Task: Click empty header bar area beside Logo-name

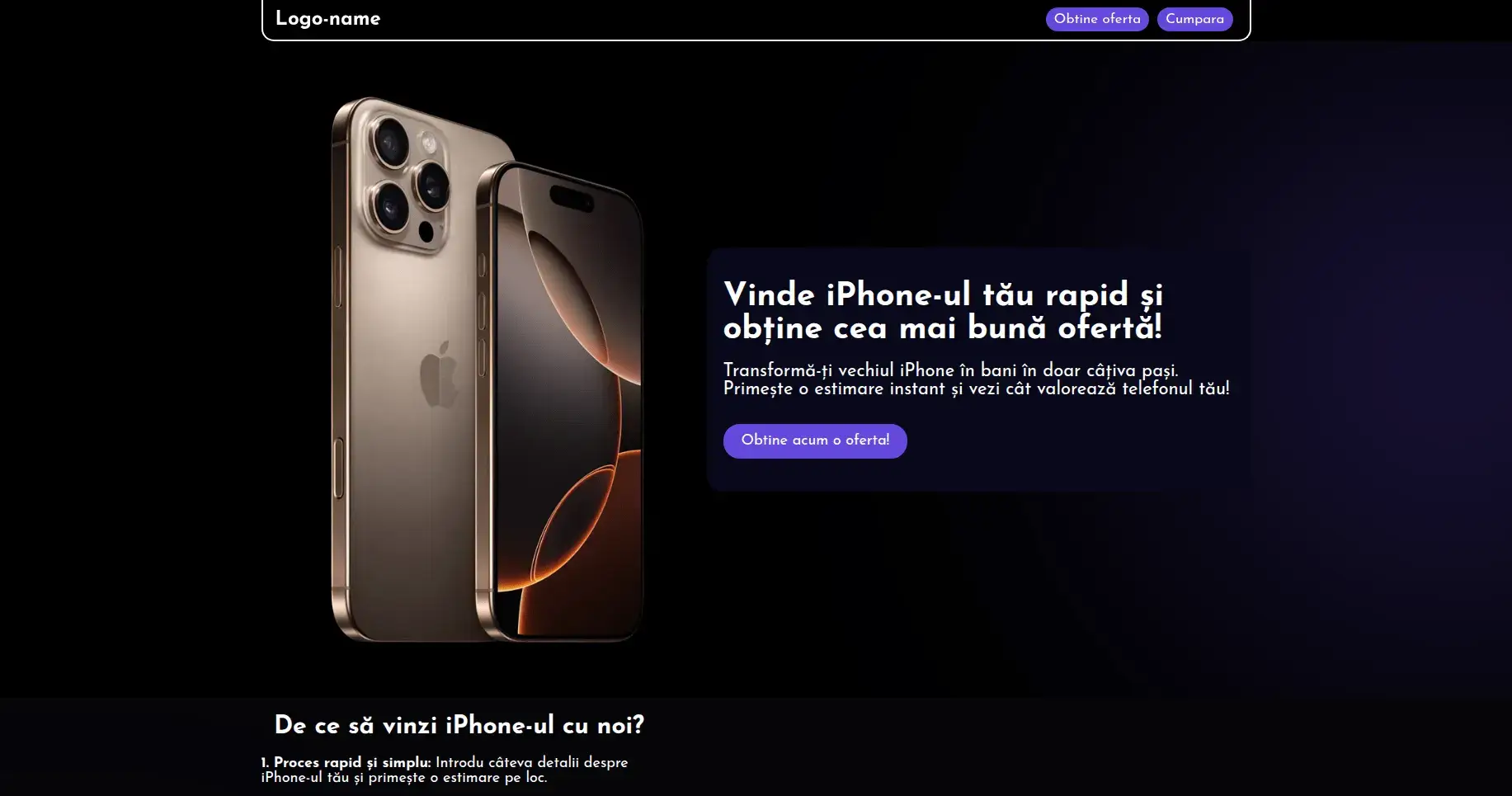Action: 709,19
